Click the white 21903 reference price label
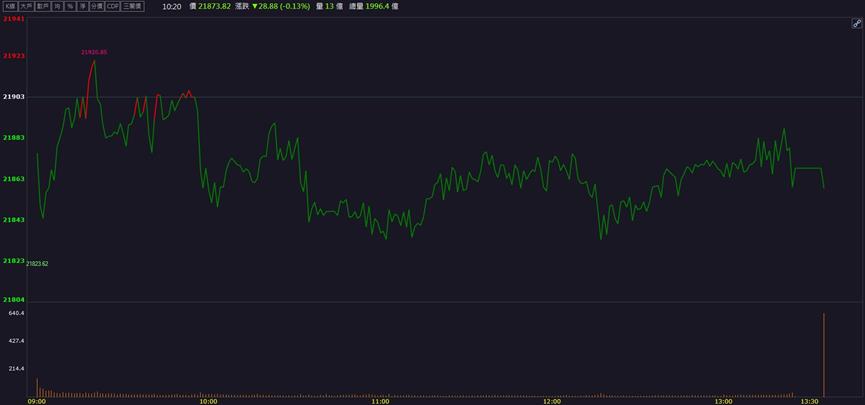 coord(12,97)
